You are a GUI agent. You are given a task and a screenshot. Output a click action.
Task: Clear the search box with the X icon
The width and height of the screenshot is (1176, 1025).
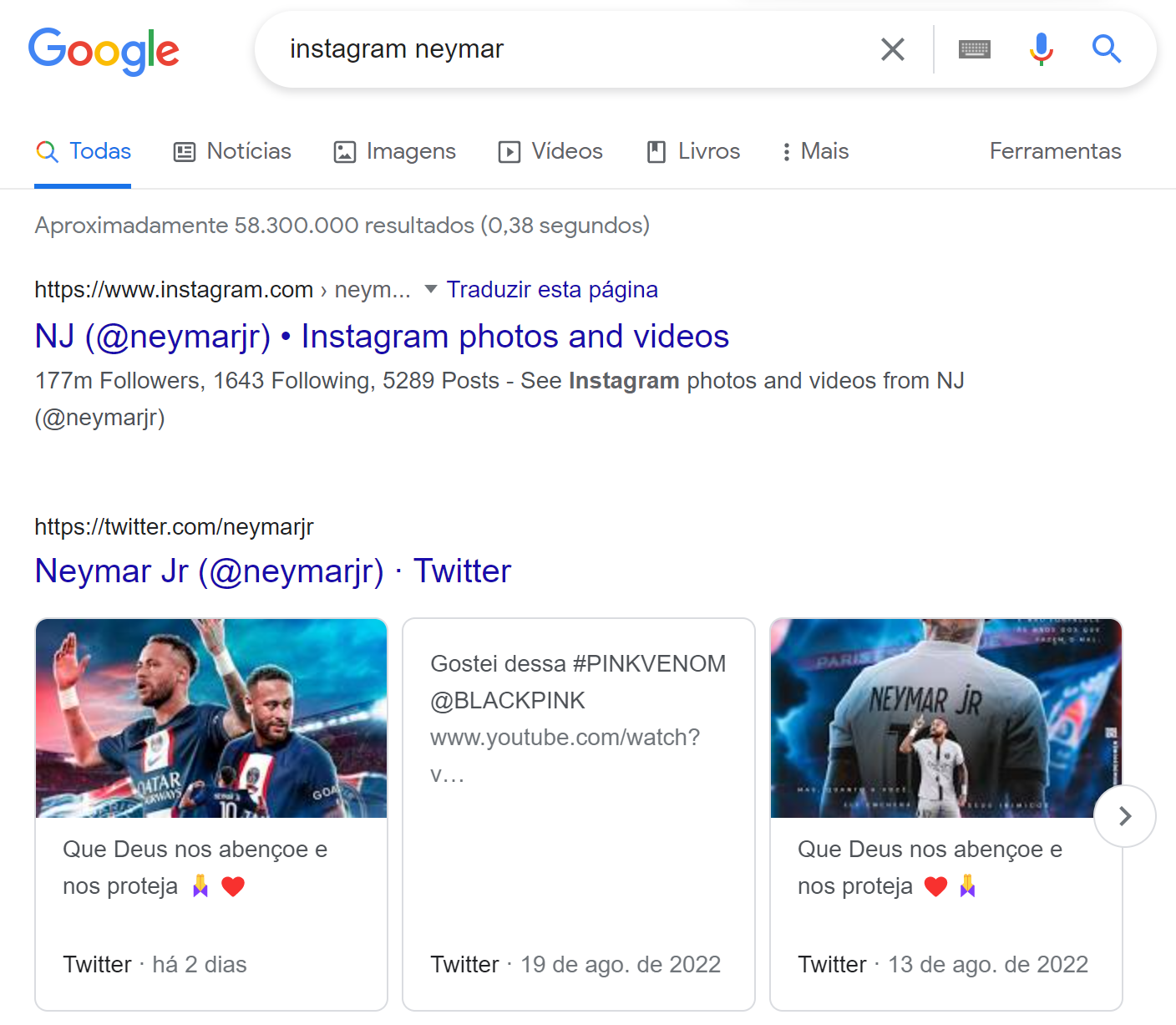[893, 49]
